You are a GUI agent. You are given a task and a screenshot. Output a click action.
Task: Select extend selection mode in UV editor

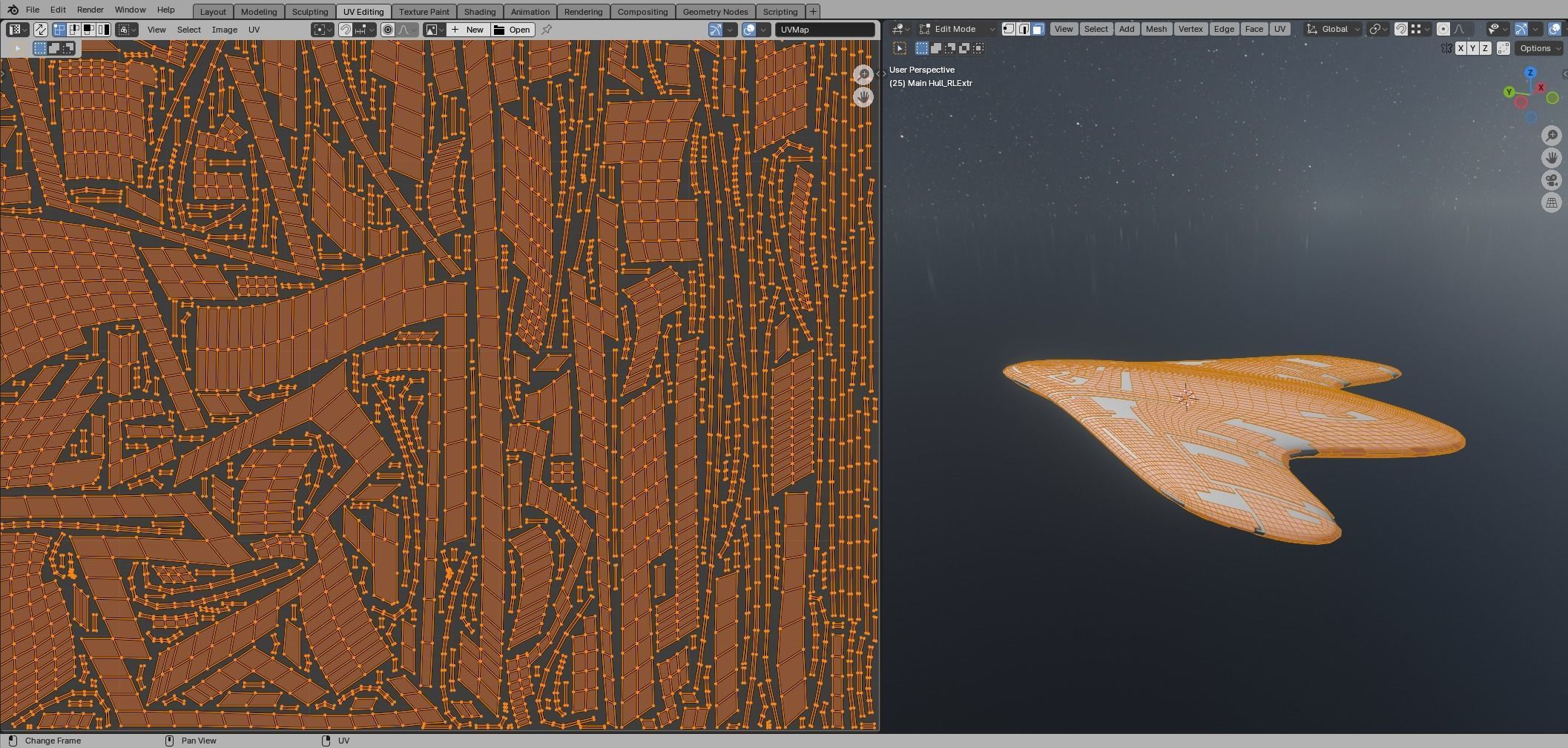(x=54, y=48)
